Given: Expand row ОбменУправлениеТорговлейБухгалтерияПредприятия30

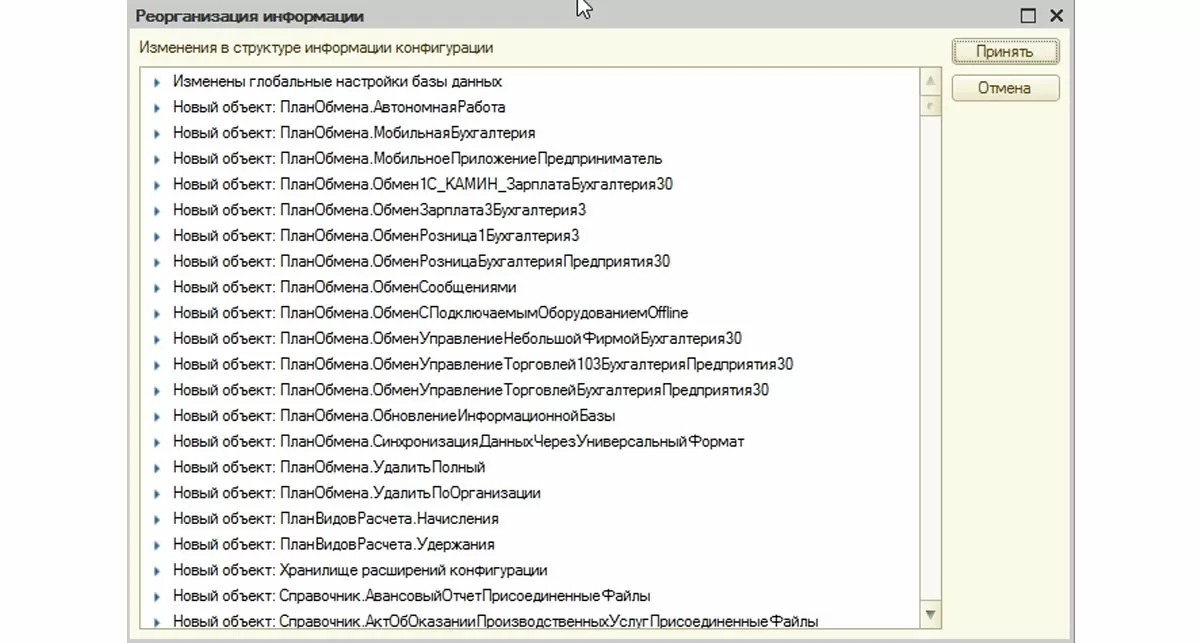Looking at the screenshot, I should click(157, 391).
